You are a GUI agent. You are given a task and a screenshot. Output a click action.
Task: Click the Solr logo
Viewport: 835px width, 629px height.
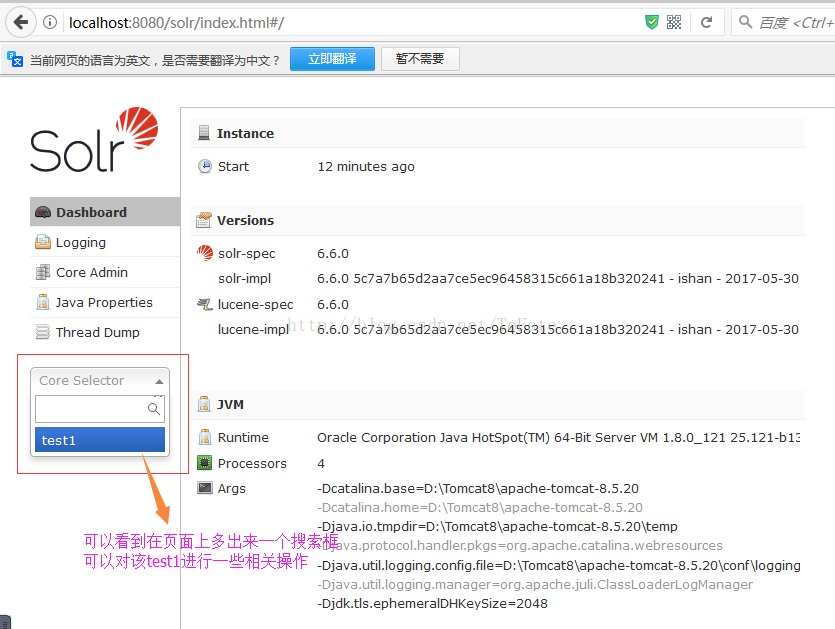click(x=94, y=140)
